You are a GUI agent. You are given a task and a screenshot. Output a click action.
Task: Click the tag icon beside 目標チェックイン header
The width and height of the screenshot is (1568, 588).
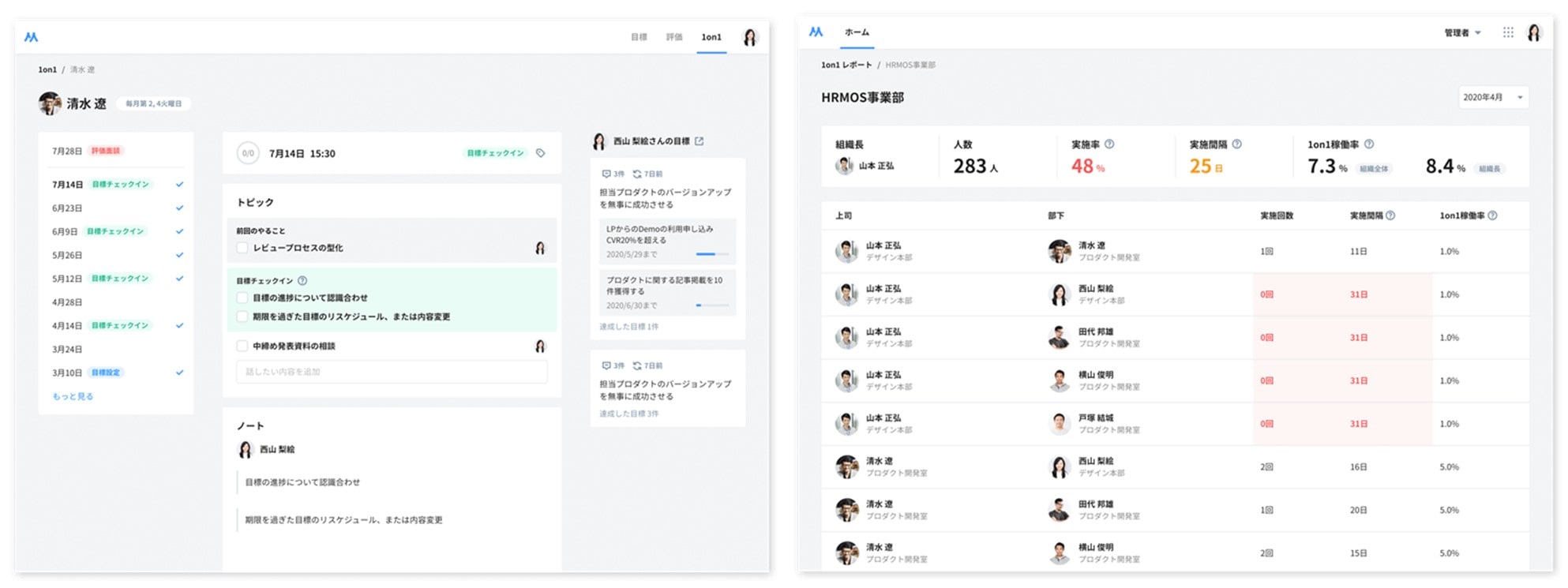point(541,153)
